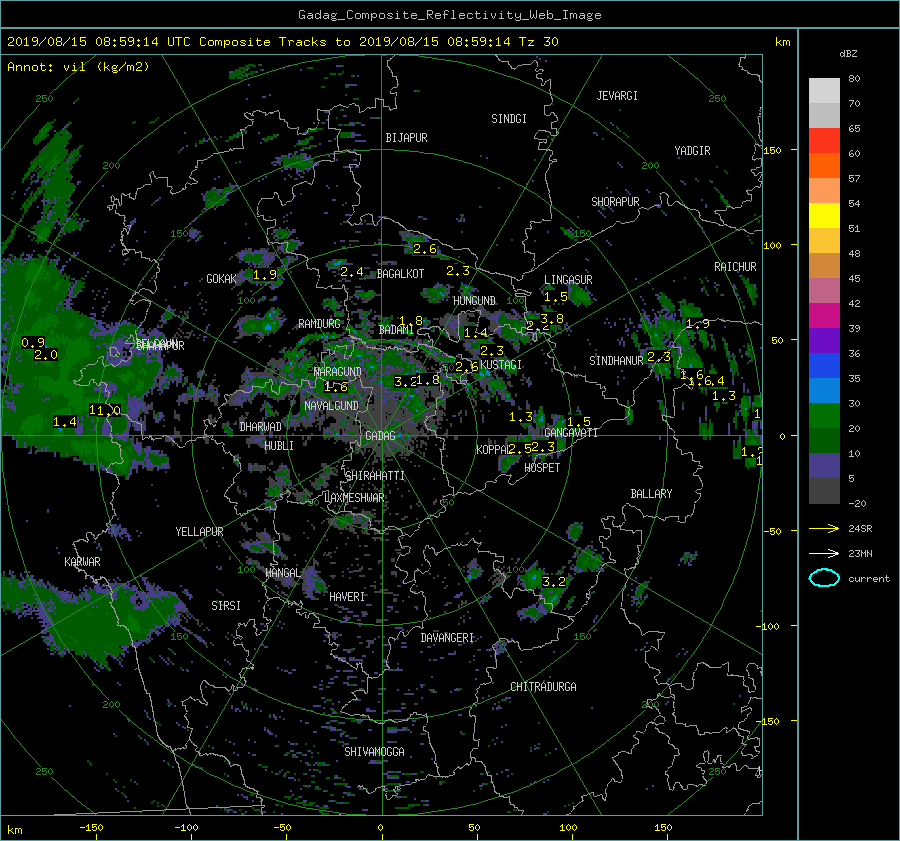Viewport: 900px width, 841px height.
Task: Click the dBZ legend heading
Action: tap(848, 54)
